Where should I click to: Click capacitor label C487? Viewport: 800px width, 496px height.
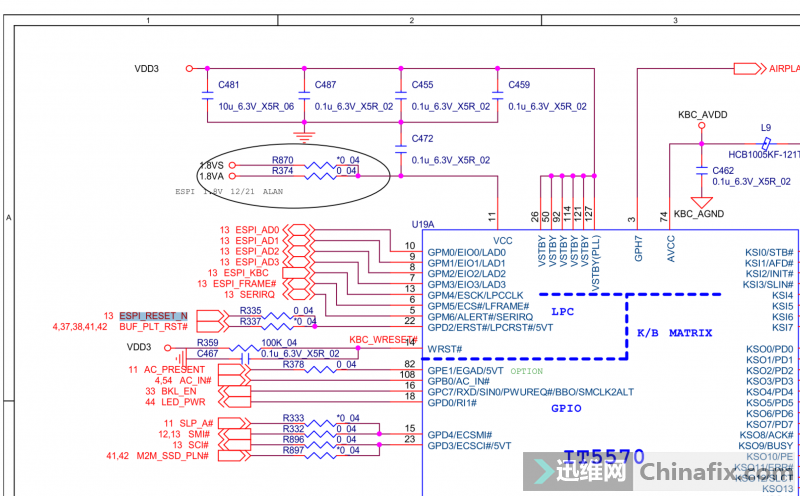326,85
